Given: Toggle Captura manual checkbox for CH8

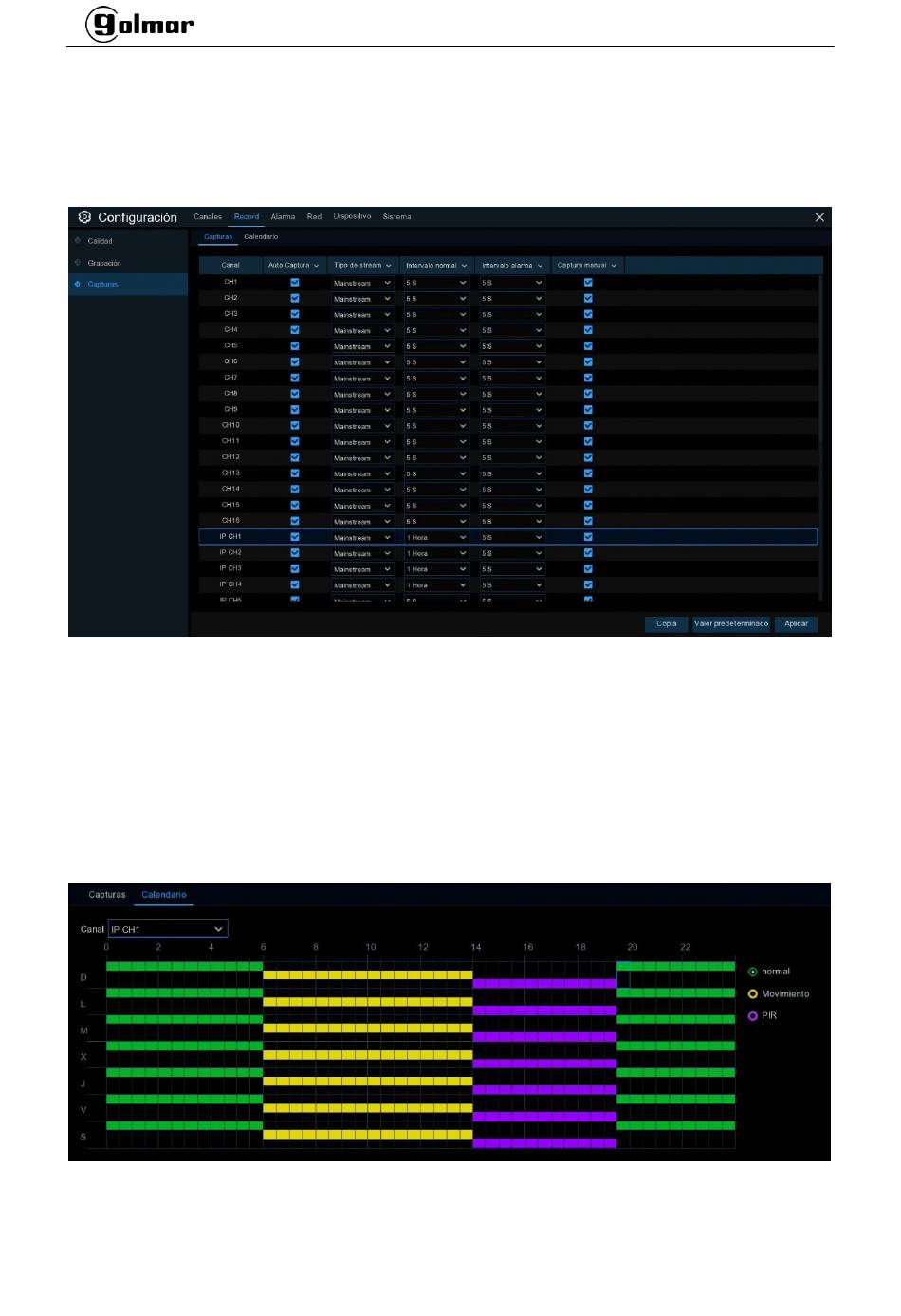Looking at the screenshot, I should 588,394.
